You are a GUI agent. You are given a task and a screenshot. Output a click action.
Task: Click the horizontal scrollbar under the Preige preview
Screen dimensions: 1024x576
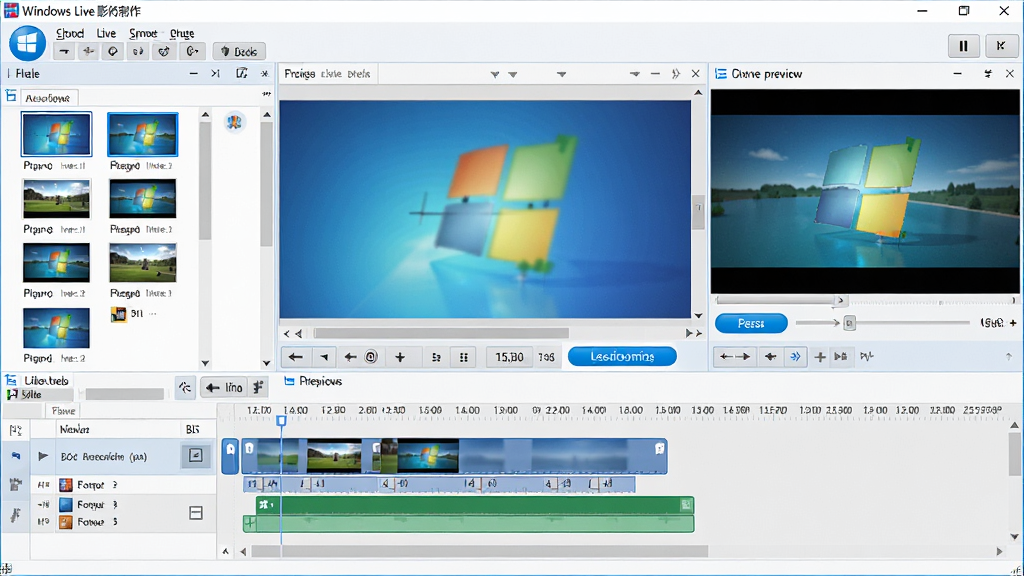click(x=441, y=334)
